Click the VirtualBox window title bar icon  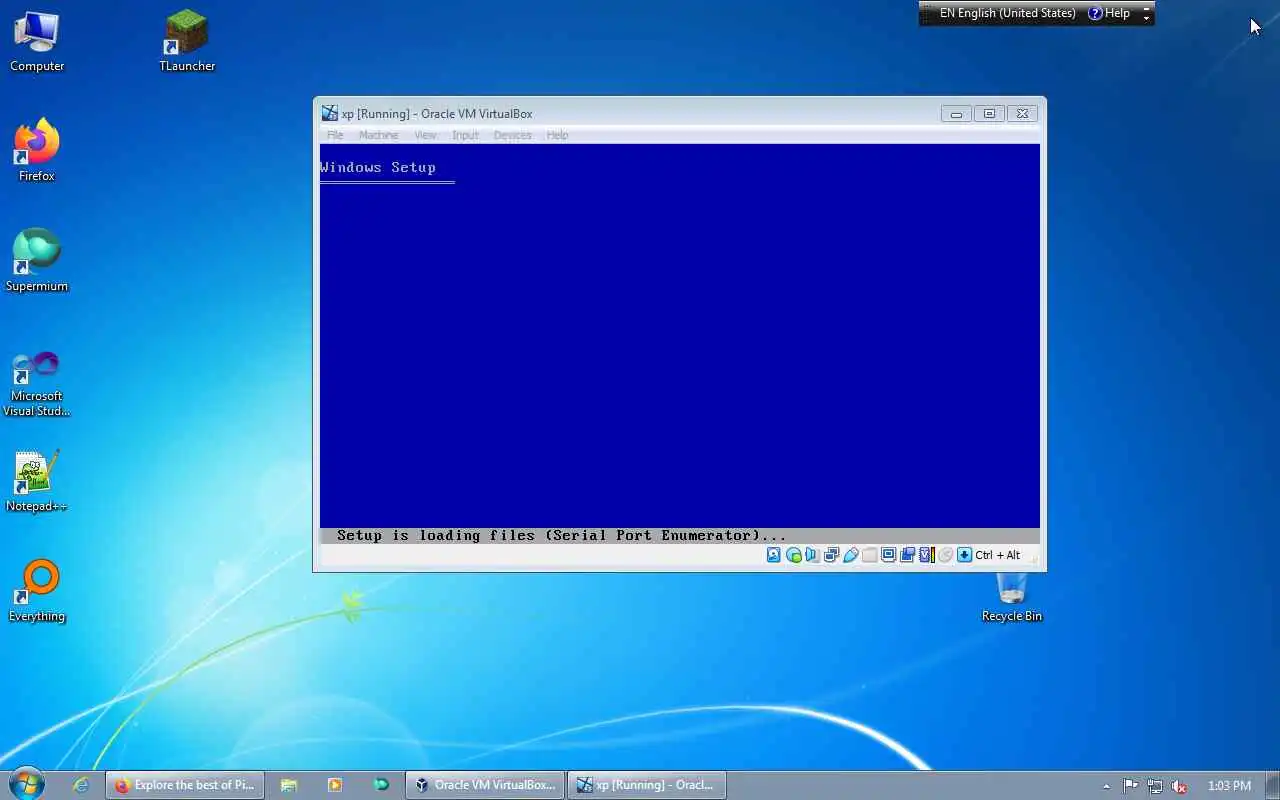click(330, 113)
